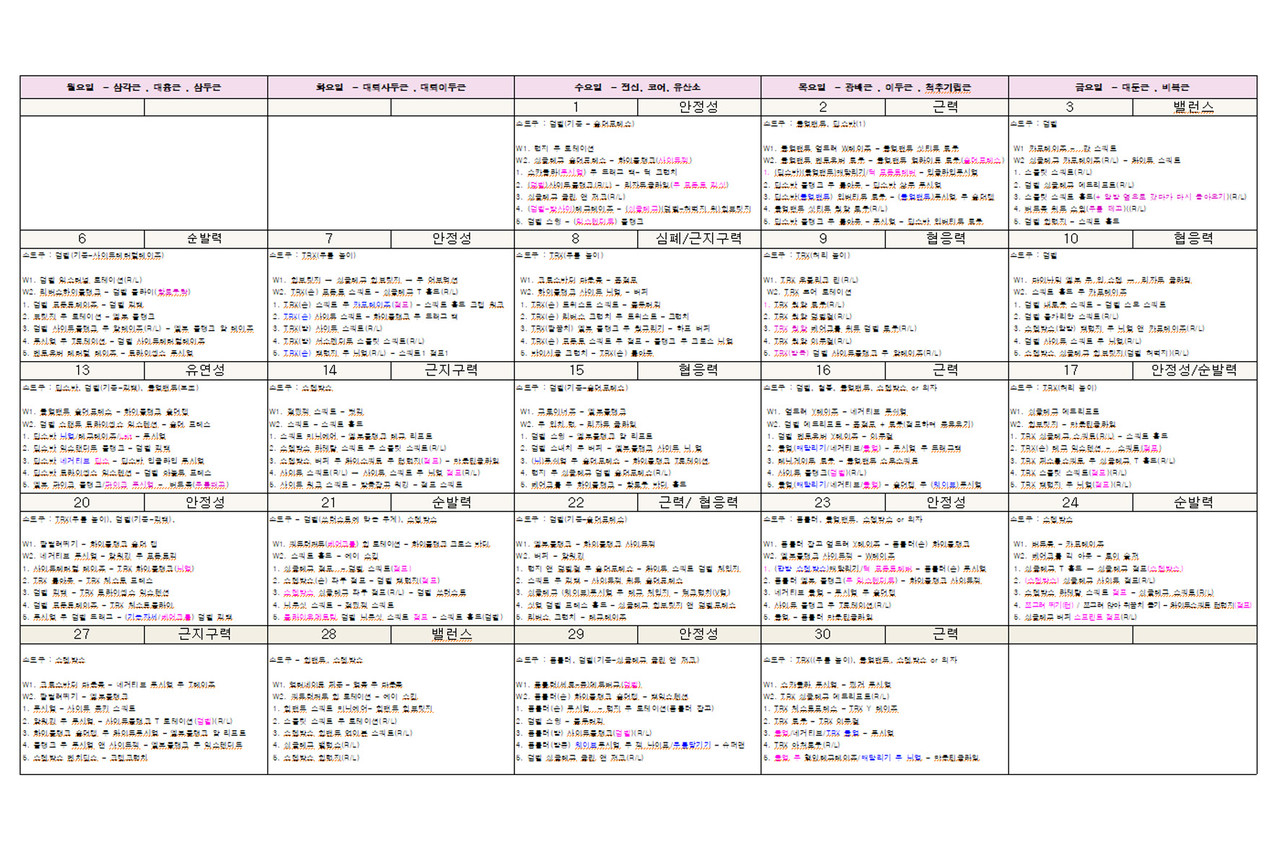
Task: Click the date number 22 cell
Action: [x=576, y=502]
